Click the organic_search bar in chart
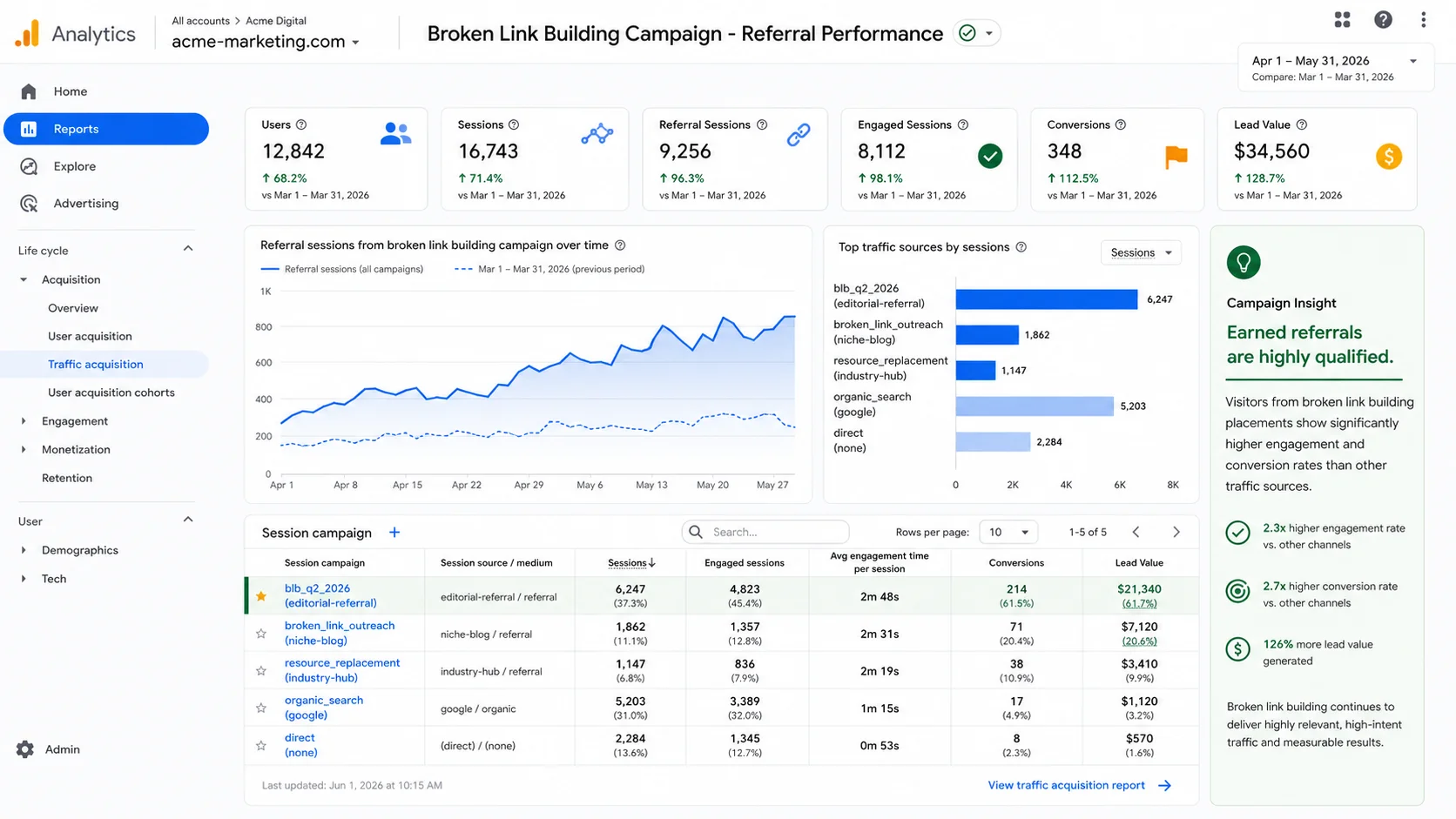1456x819 pixels. click(1035, 406)
